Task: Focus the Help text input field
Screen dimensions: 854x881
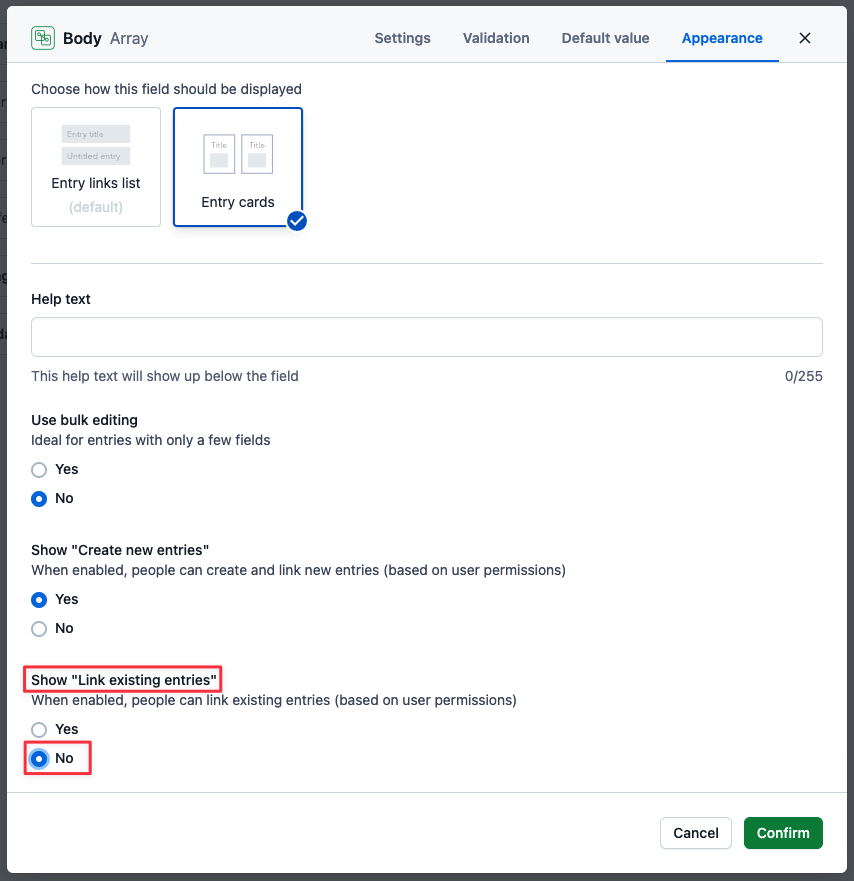Action: [x=427, y=337]
